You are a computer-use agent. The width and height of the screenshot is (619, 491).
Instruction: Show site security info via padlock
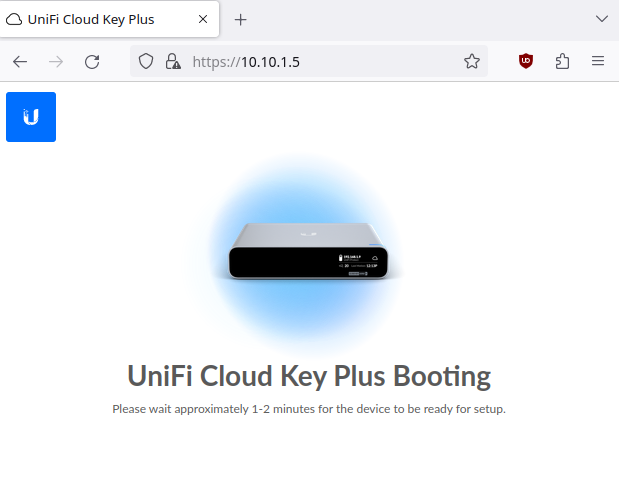tap(172, 61)
